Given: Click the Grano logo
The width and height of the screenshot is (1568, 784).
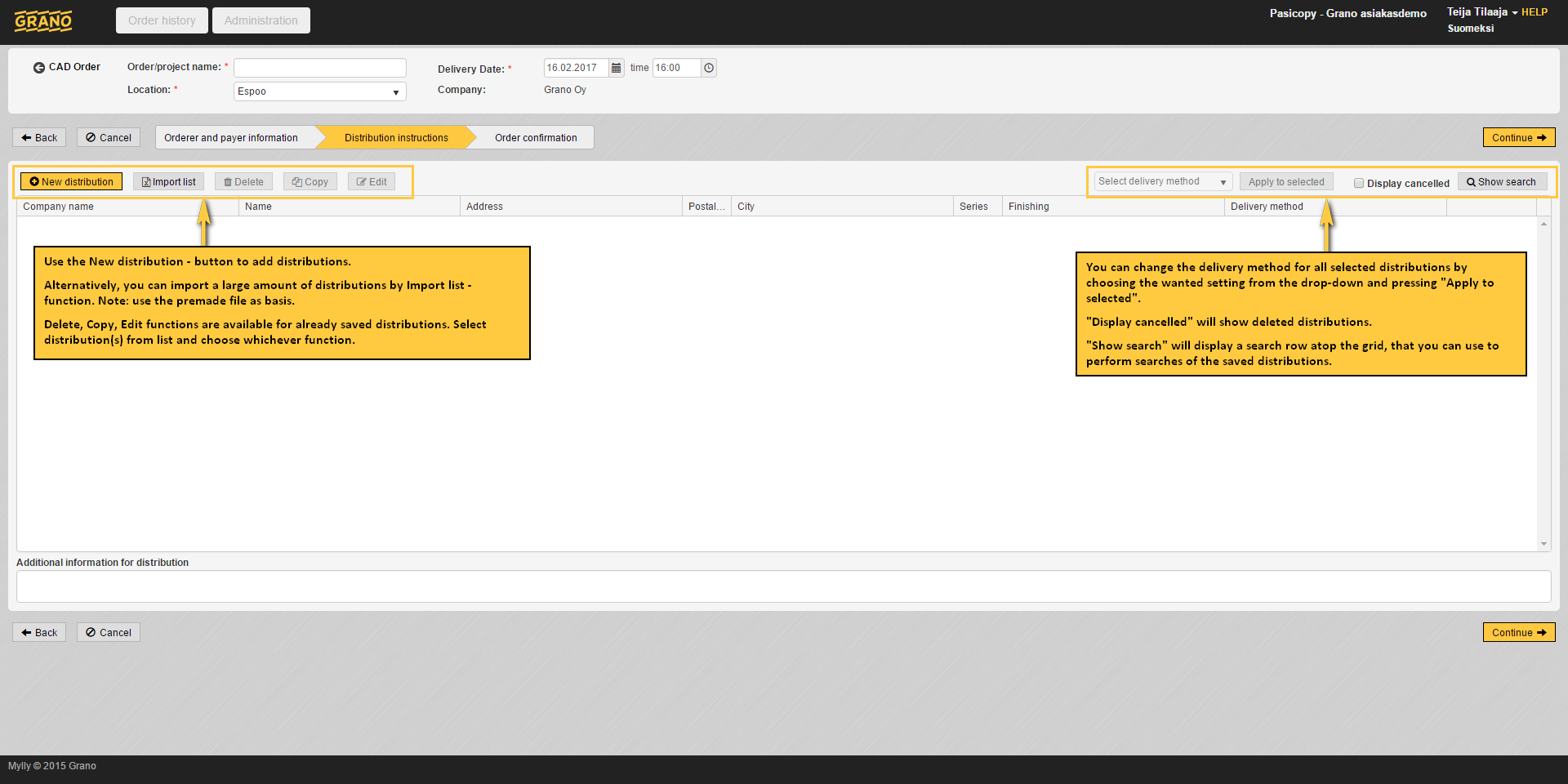Looking at the screenshot, I should coord(43,20).
